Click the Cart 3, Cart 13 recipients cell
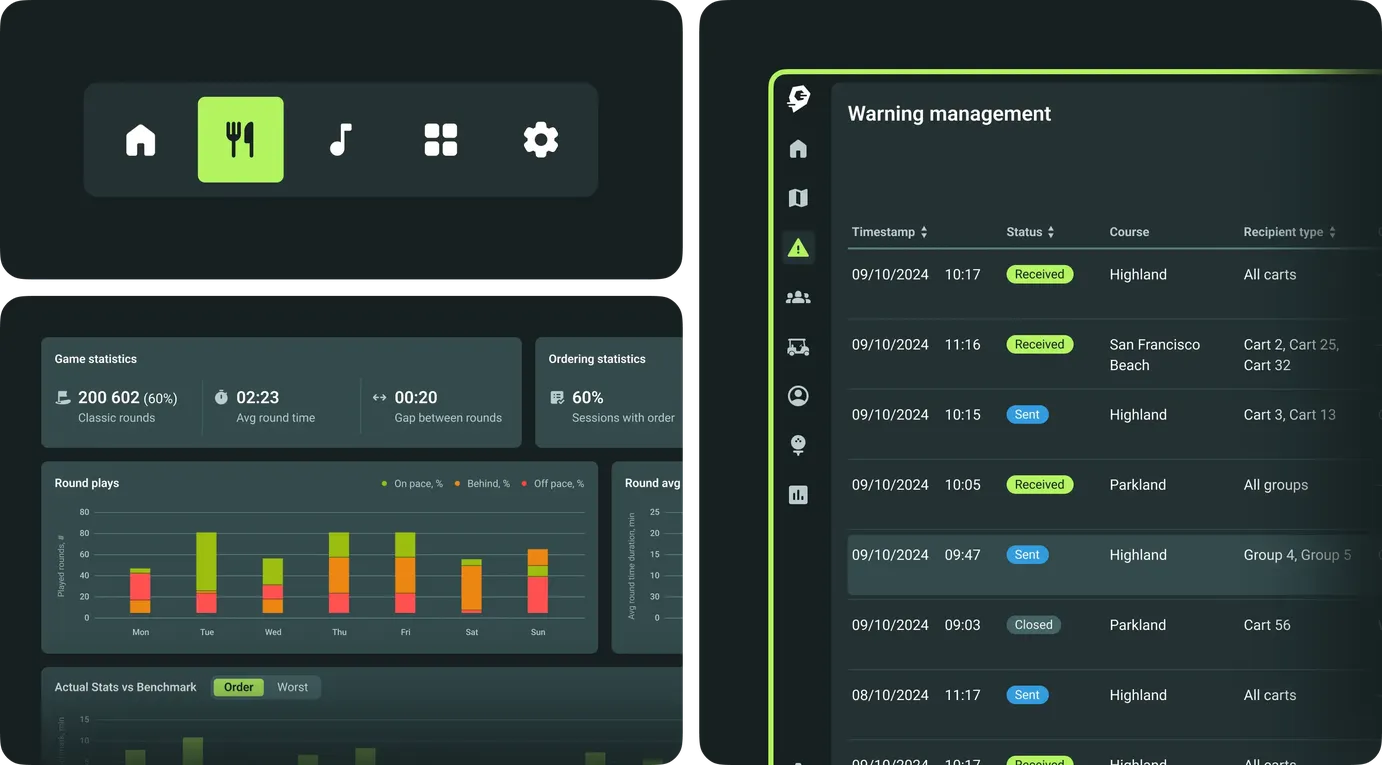Viewport: 1382px width, 765px height. coord(1290,415)
